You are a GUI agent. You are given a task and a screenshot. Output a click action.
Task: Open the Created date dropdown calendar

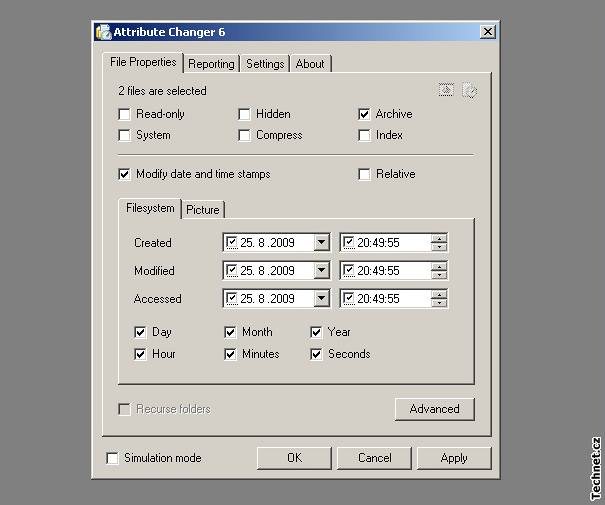[x=320, y=243]
